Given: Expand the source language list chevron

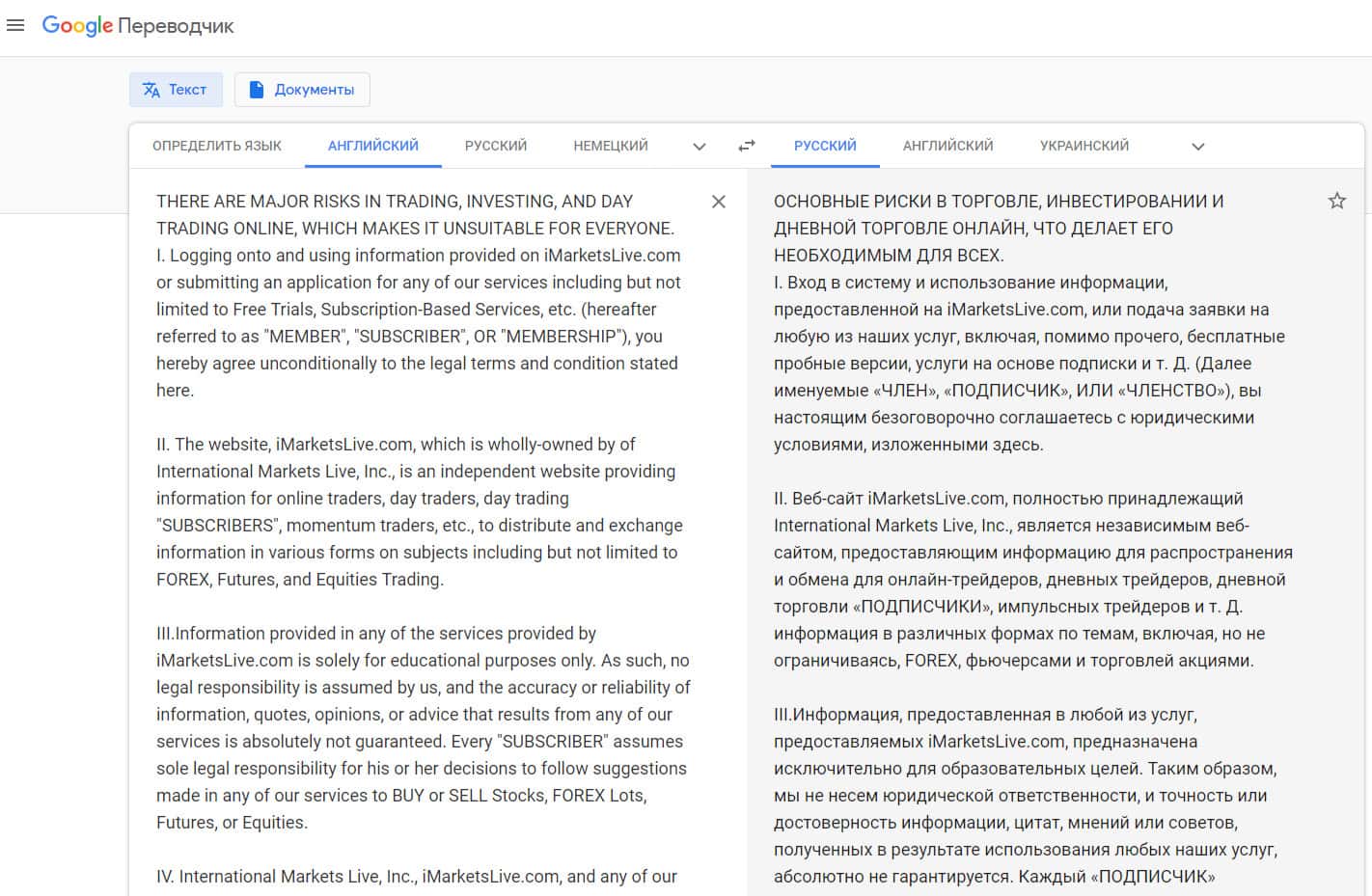Looking at the screenshot, I should point(700,147).
